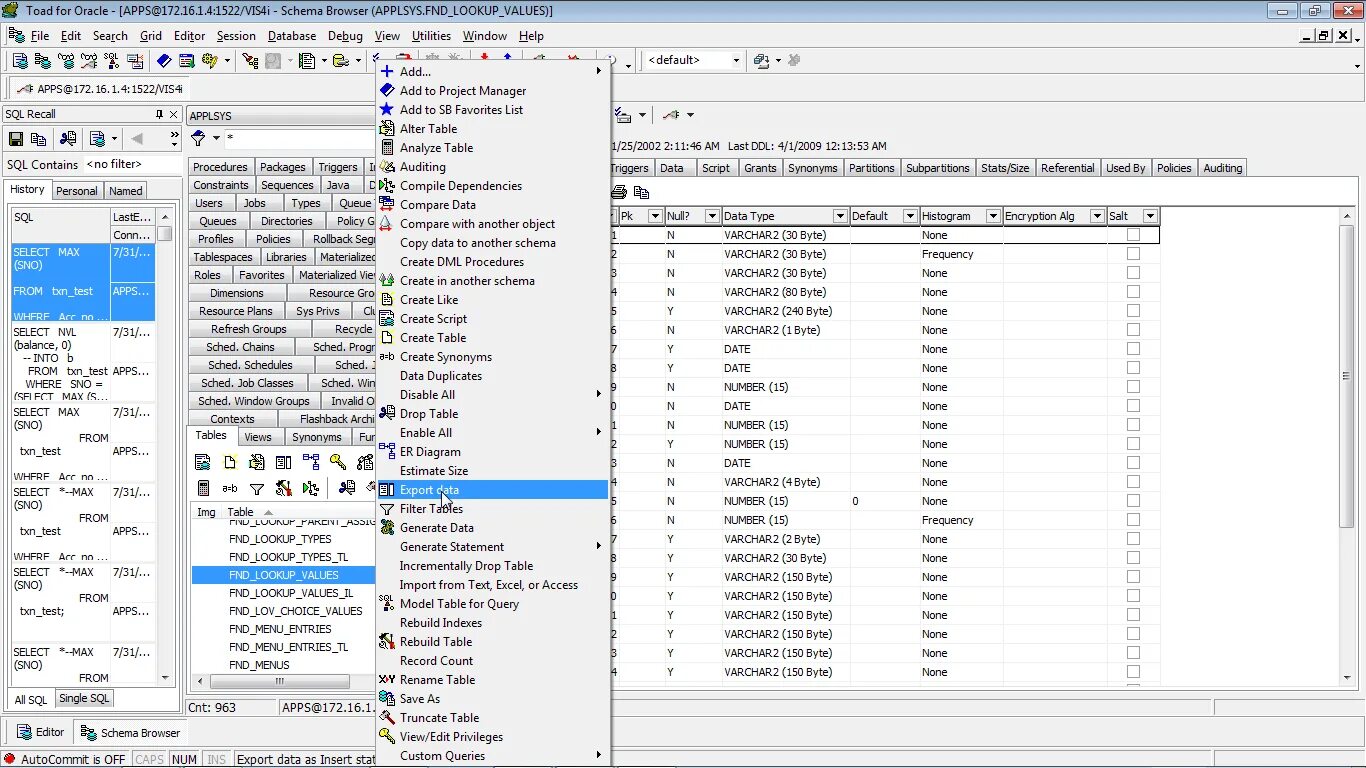This screenshot has width=1366, height=768.
Task: Click the Sched. Job Classes button
Action: (247, 383)
